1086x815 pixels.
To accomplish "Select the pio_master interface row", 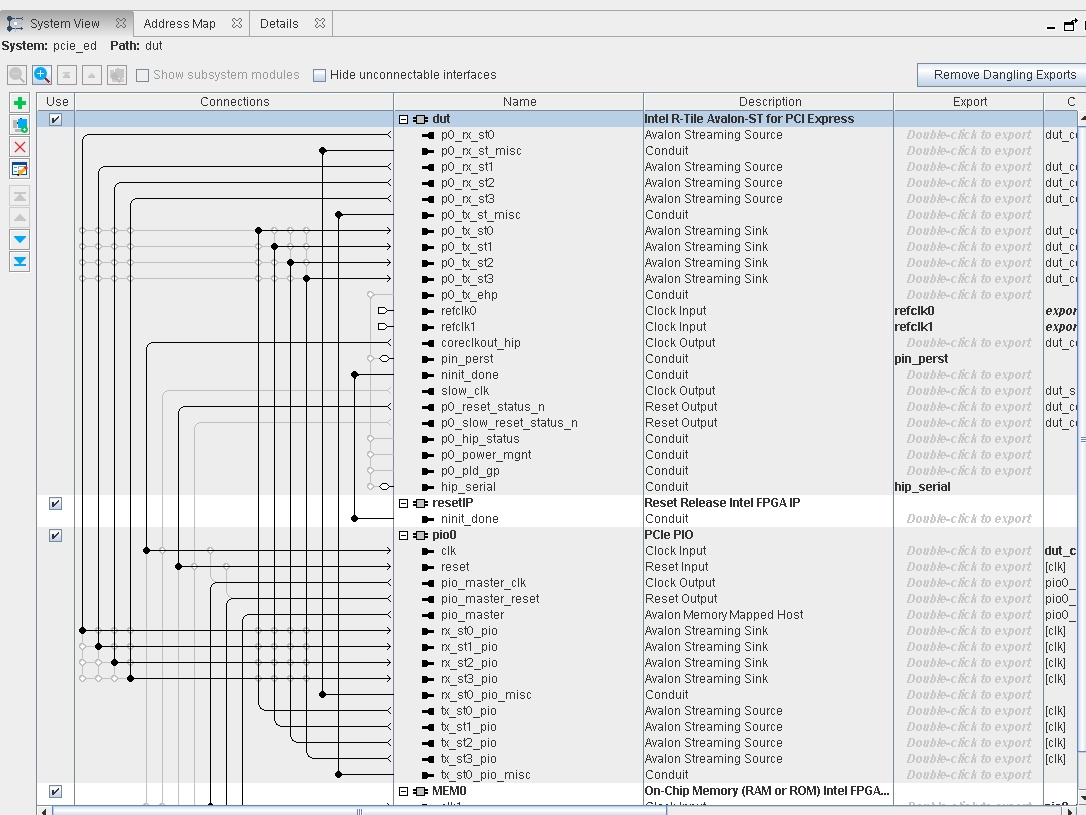I will tap(472, 615).
